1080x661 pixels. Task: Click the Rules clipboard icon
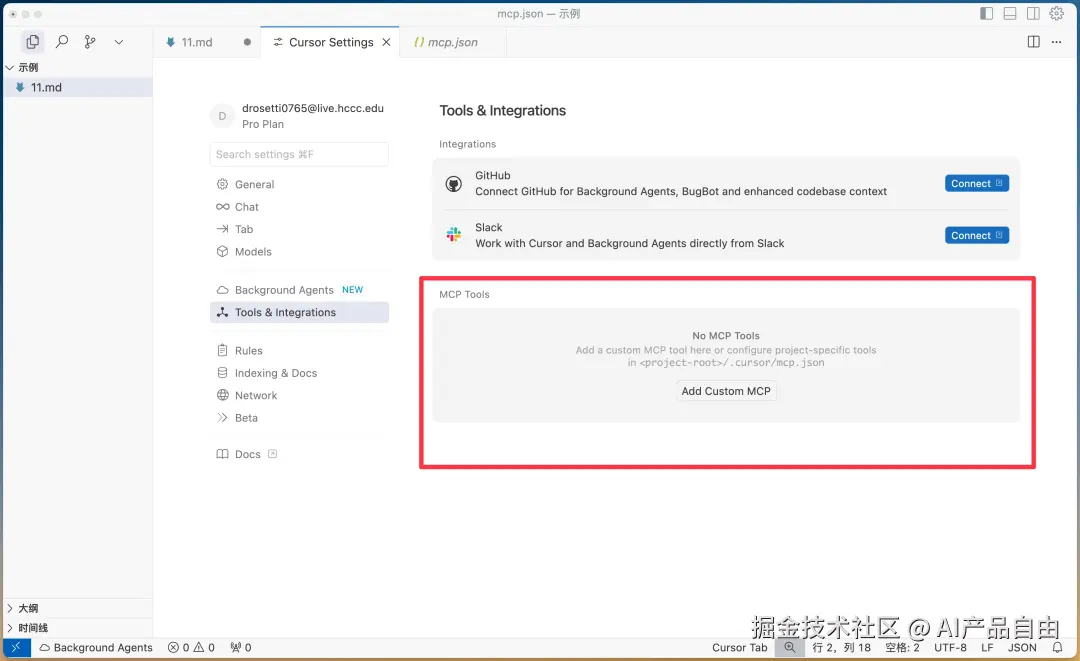coord(222,350)
